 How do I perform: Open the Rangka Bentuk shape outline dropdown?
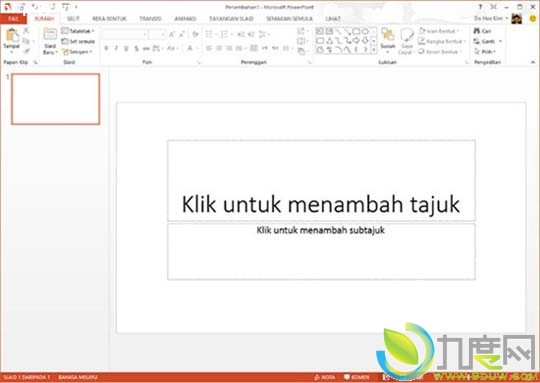442,41
